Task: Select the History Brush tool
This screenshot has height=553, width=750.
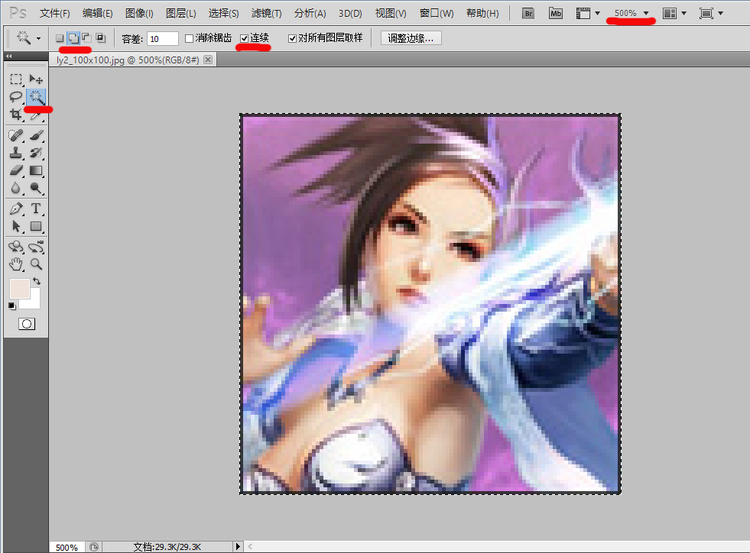Action: click(x=36, y=153)
